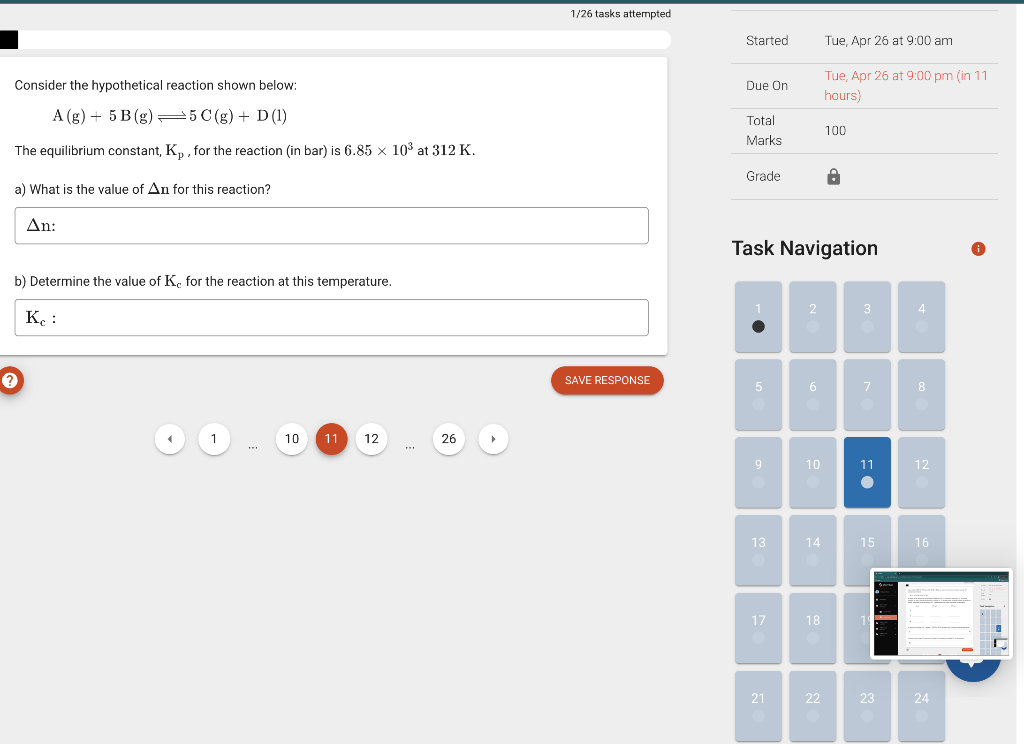Open task 22 tile in Task Navigation
The image size is (1024, 744).
pyautogui.click(x=812, y=705)
